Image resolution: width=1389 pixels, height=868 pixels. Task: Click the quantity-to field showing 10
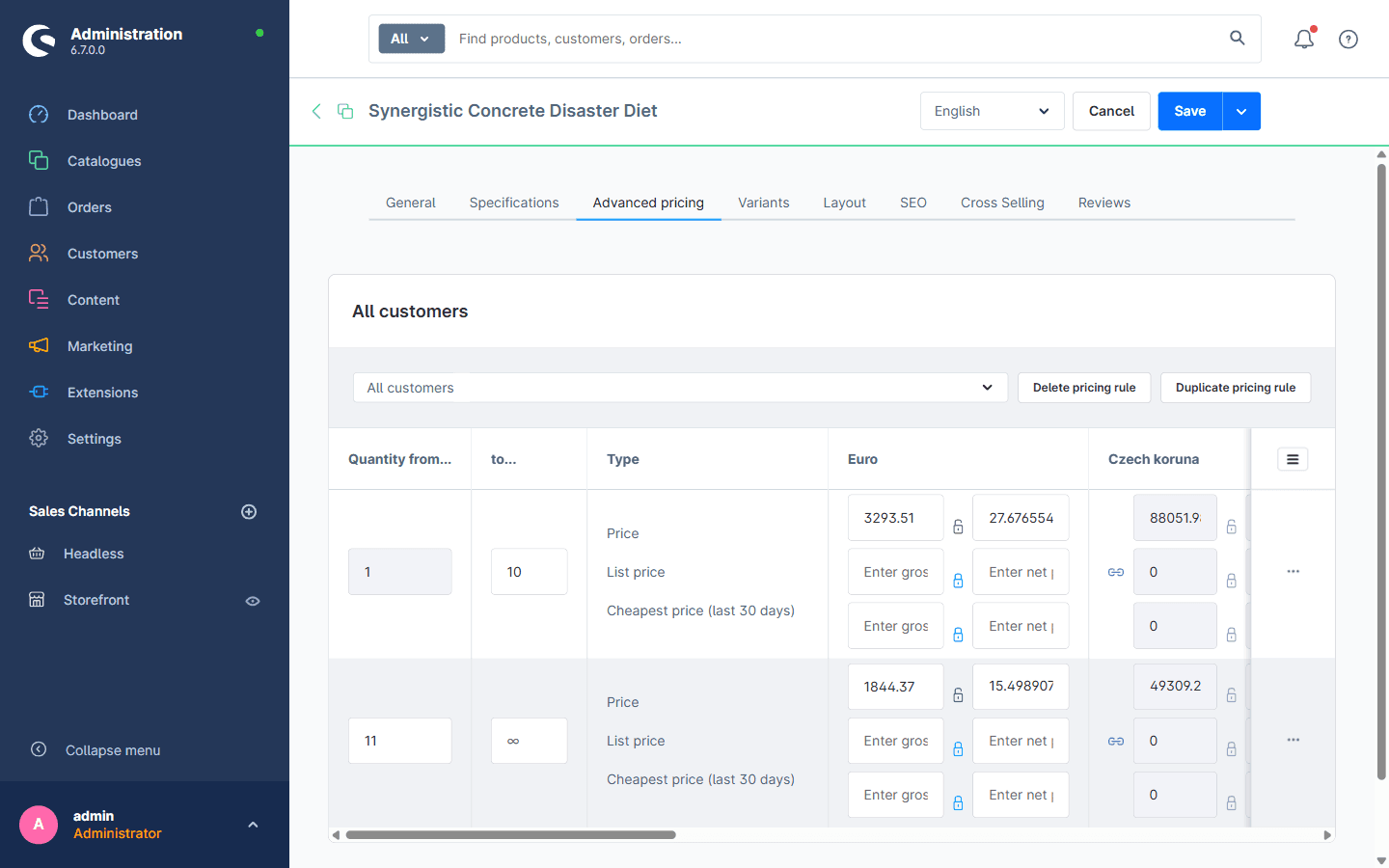[530, 572]
